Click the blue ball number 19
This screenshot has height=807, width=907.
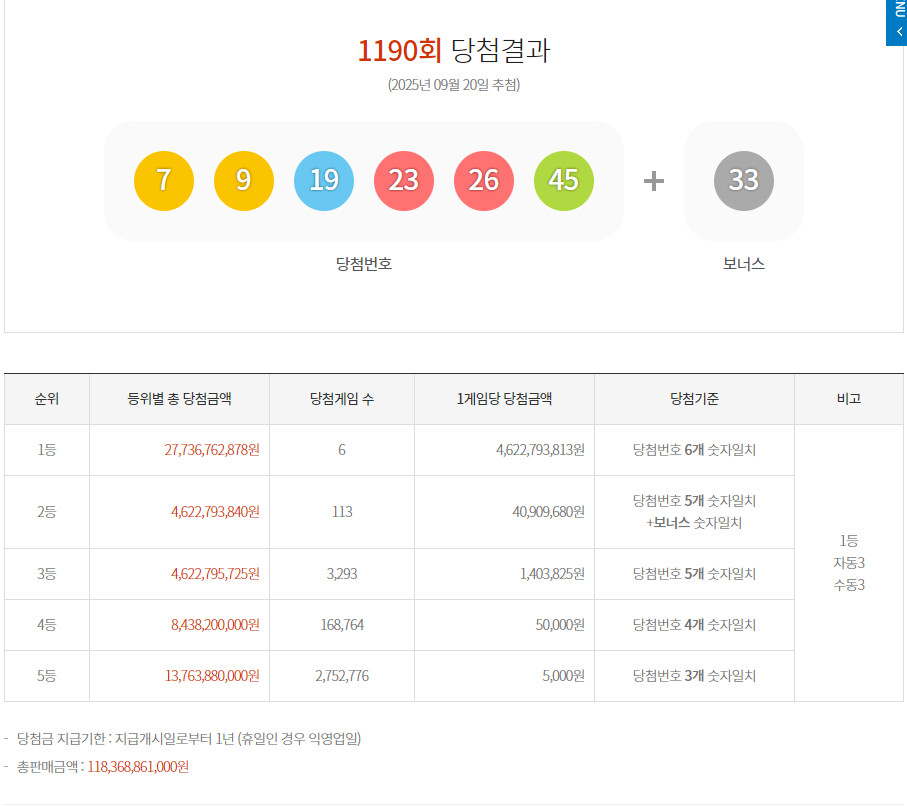click(324, 180)
